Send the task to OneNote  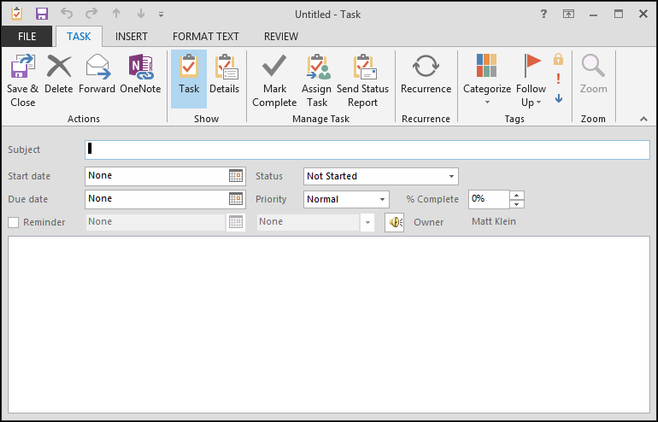coord(140,74)
